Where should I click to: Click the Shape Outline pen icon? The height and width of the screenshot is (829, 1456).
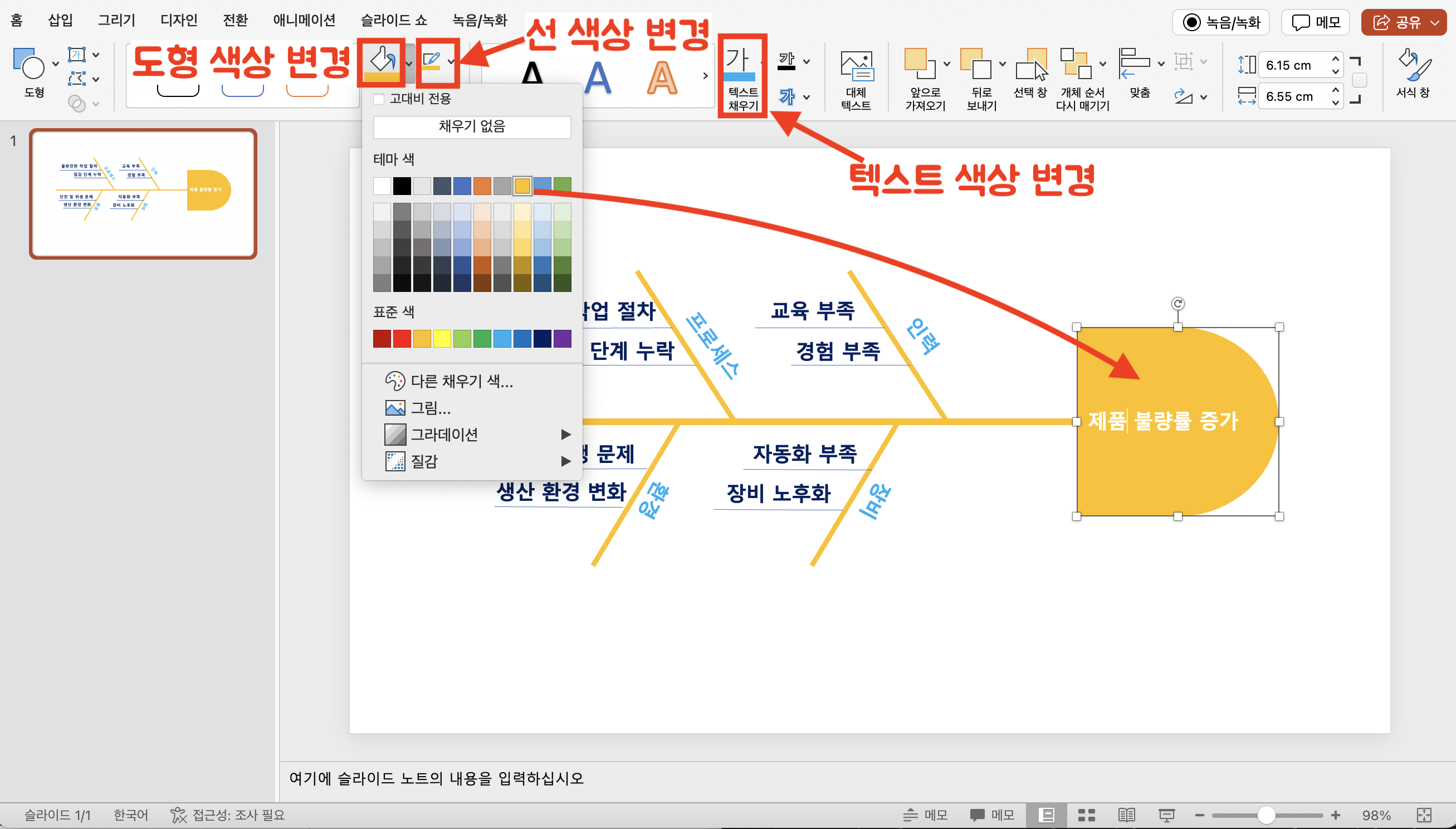click(x=432, y=60)
